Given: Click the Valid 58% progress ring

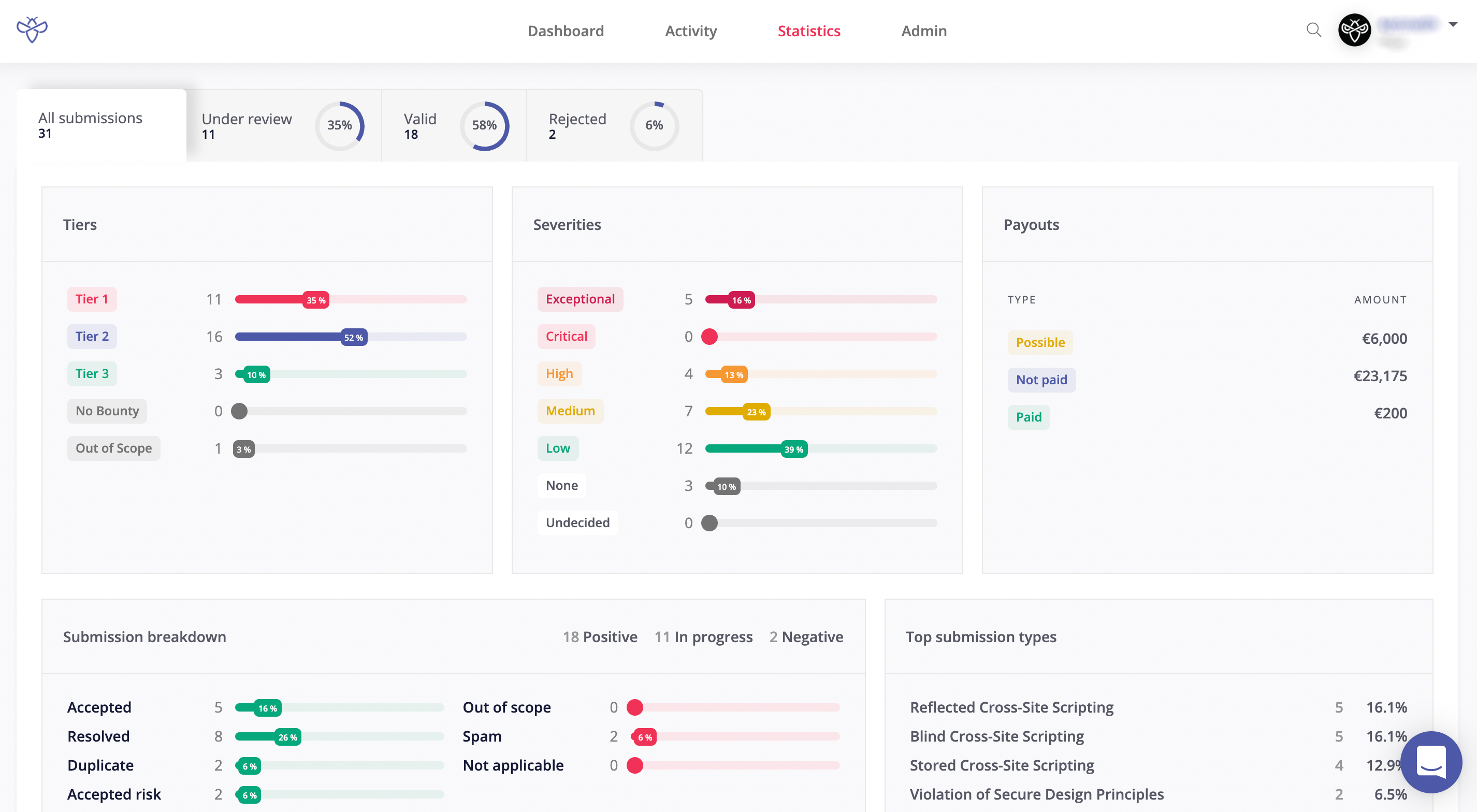Looking at the screenshot, I should pyautogui.click(x=485, y=126).
